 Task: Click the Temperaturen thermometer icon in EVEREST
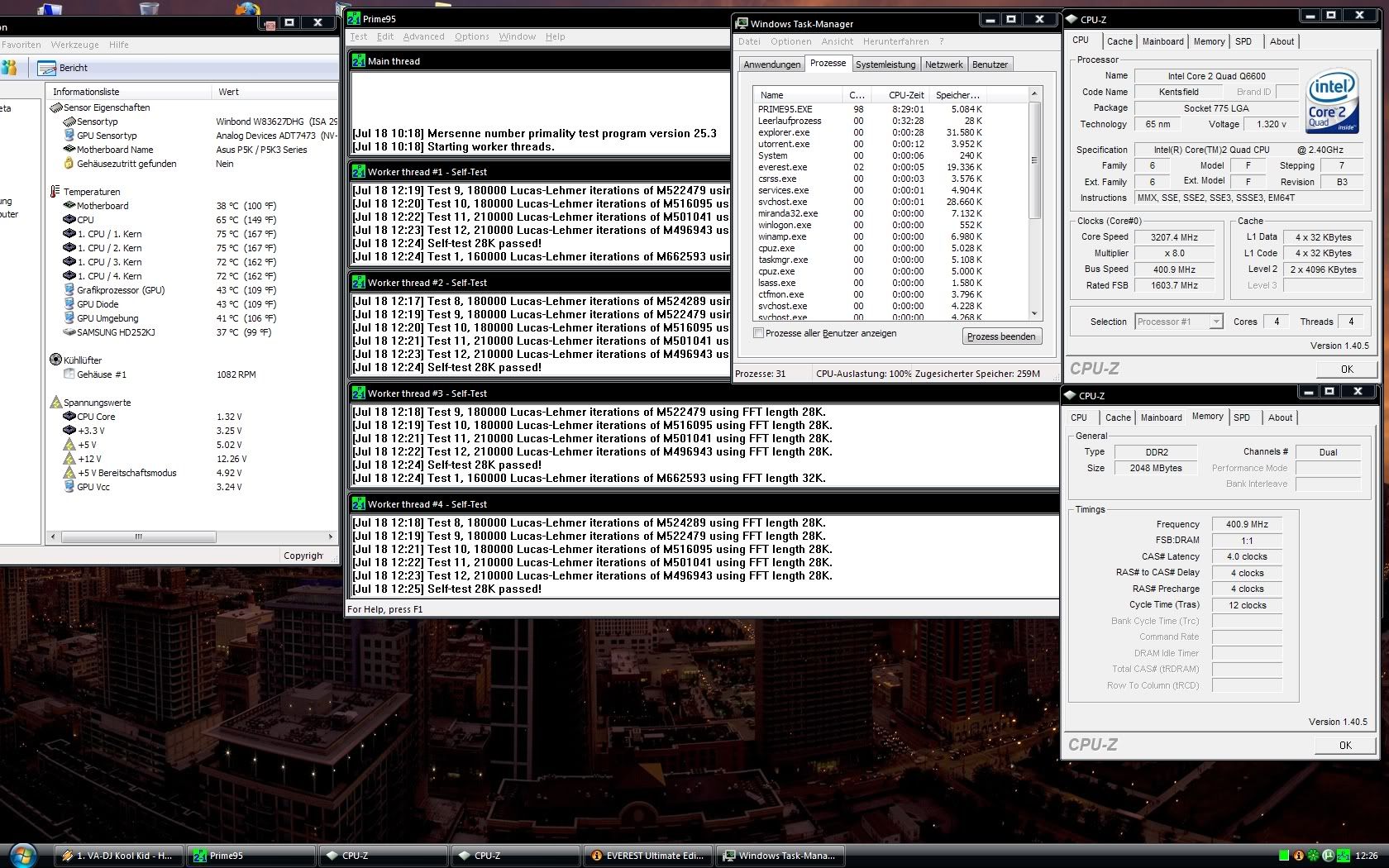55,191
